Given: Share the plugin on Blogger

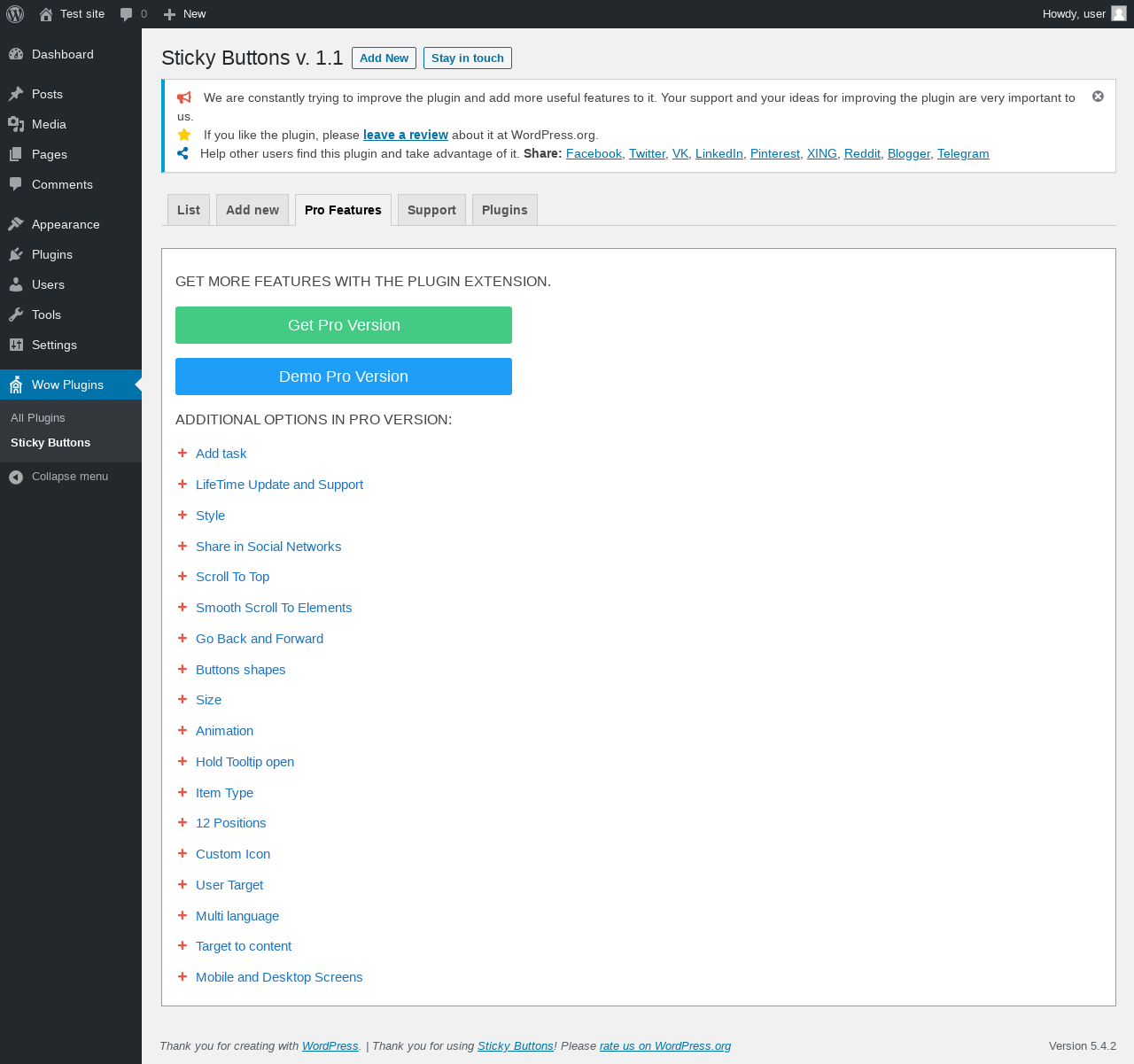Looking at the screenshot, I should pyautogui.click(x=909, y=153).
